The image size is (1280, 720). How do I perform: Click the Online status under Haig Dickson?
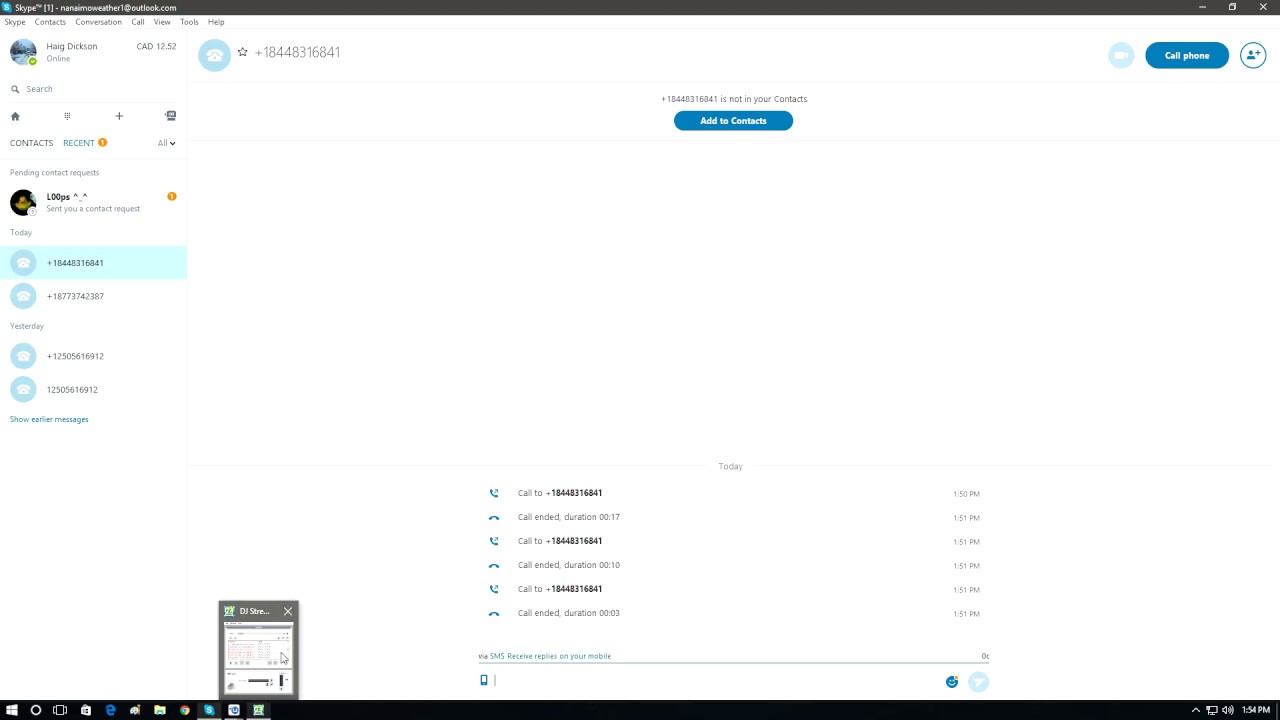coord(58,59)
